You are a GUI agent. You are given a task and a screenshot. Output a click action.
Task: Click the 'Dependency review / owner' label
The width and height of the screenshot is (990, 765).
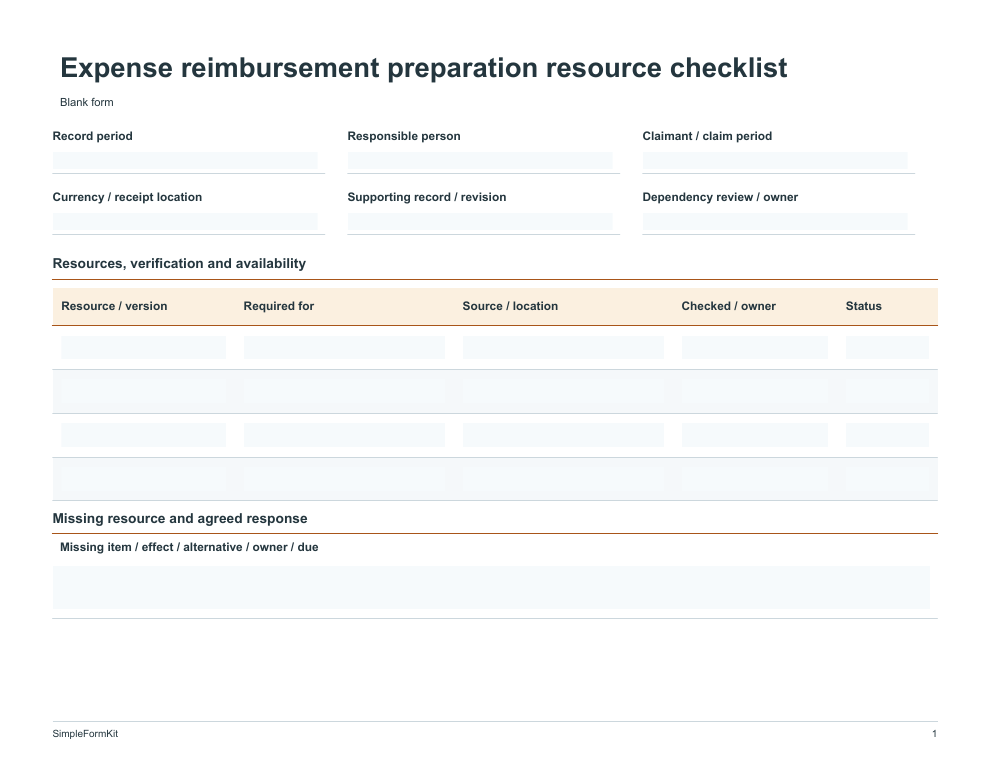(720, 197)
